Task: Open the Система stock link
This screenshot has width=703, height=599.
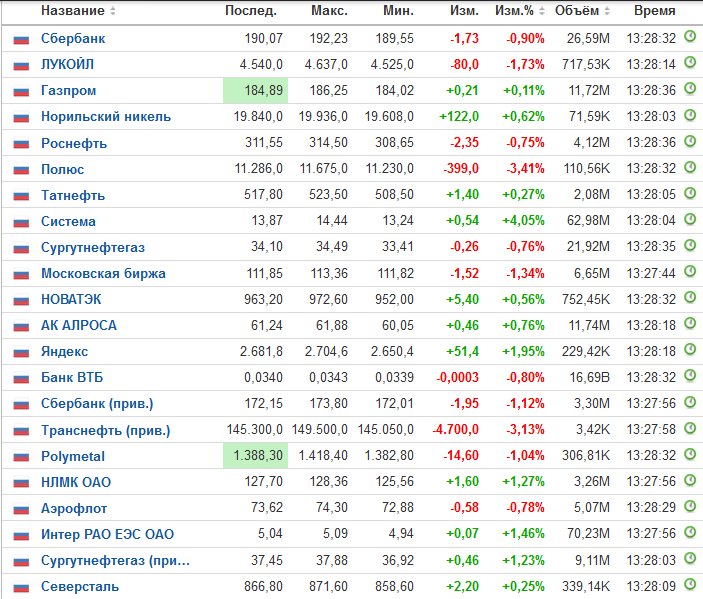Action: pos(69,221)
